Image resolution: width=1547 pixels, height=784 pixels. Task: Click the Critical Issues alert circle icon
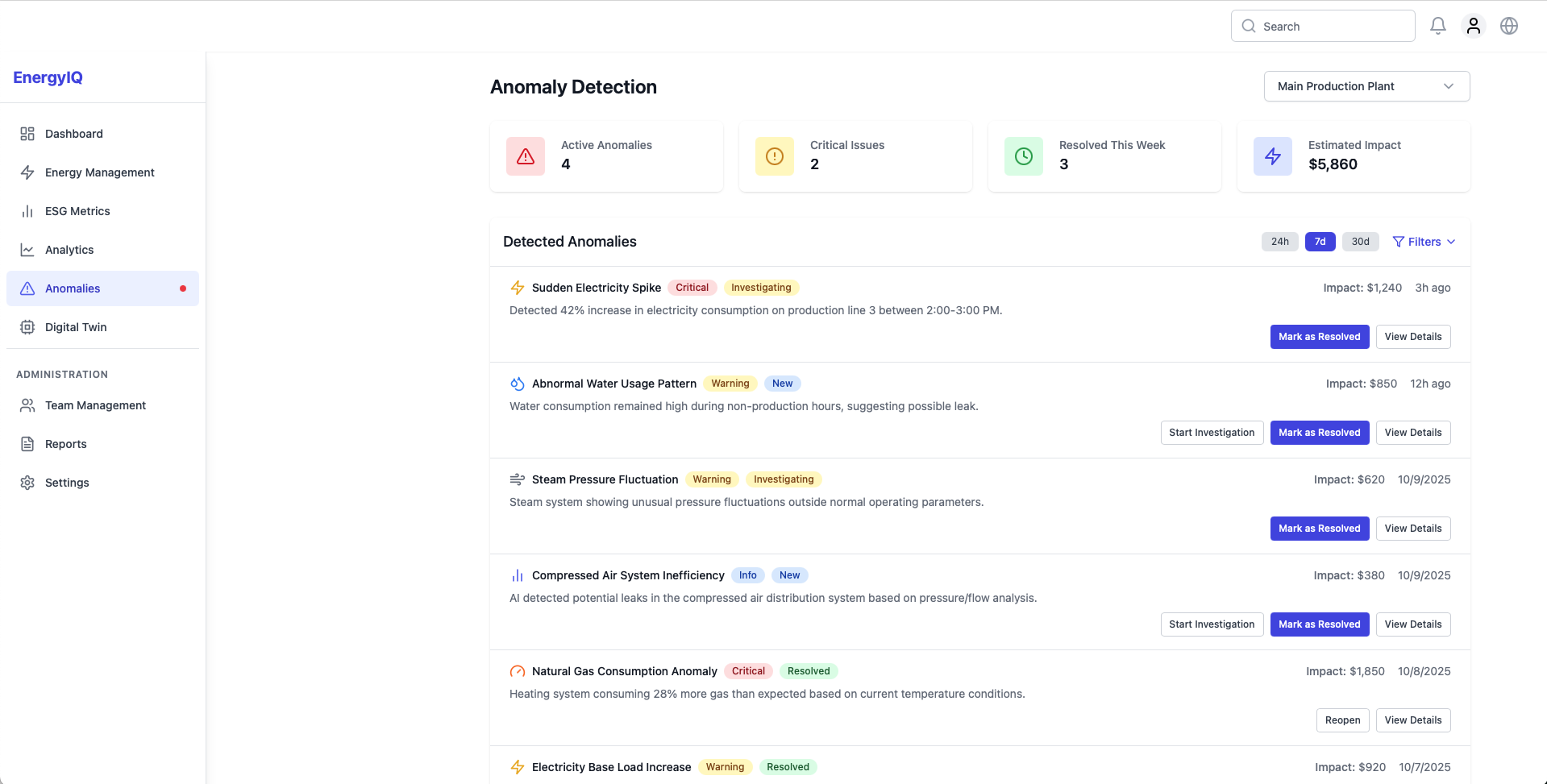pyautogui.click(x=774, y=156)
